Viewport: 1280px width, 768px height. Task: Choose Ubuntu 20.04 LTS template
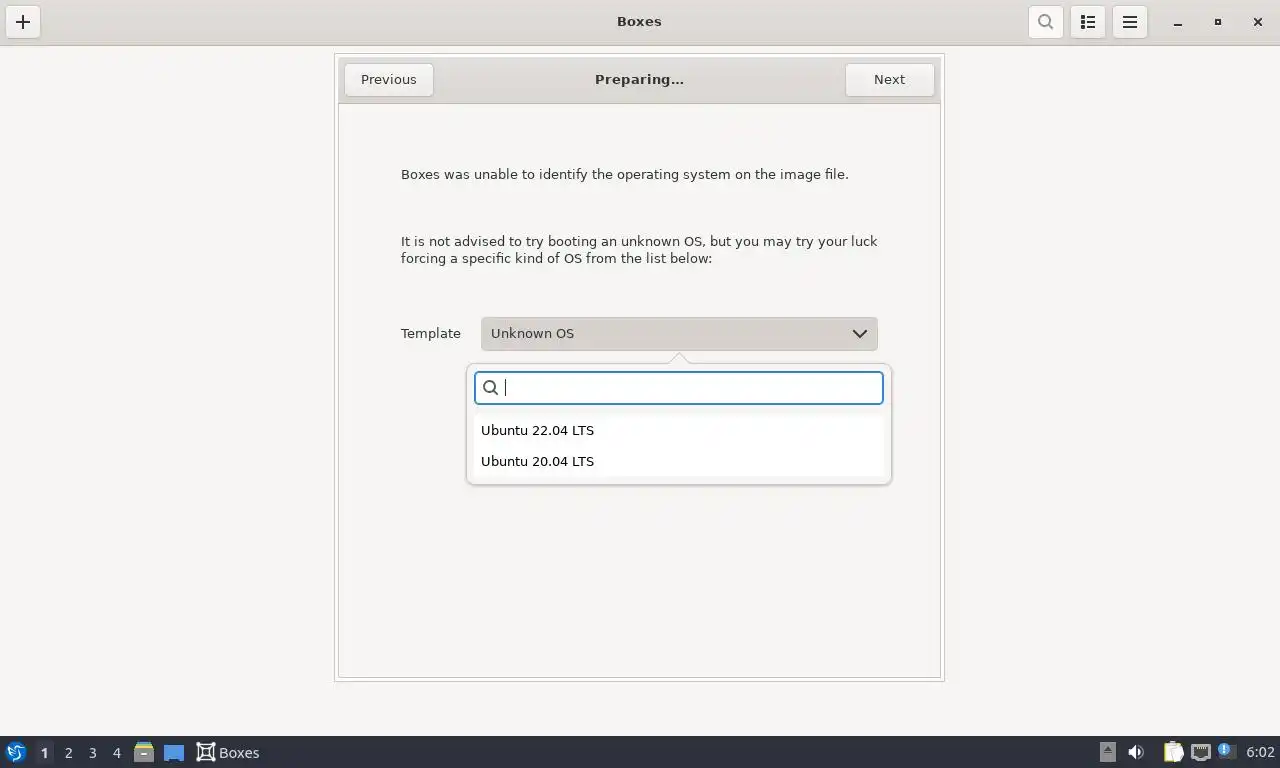tap(679, 461)
